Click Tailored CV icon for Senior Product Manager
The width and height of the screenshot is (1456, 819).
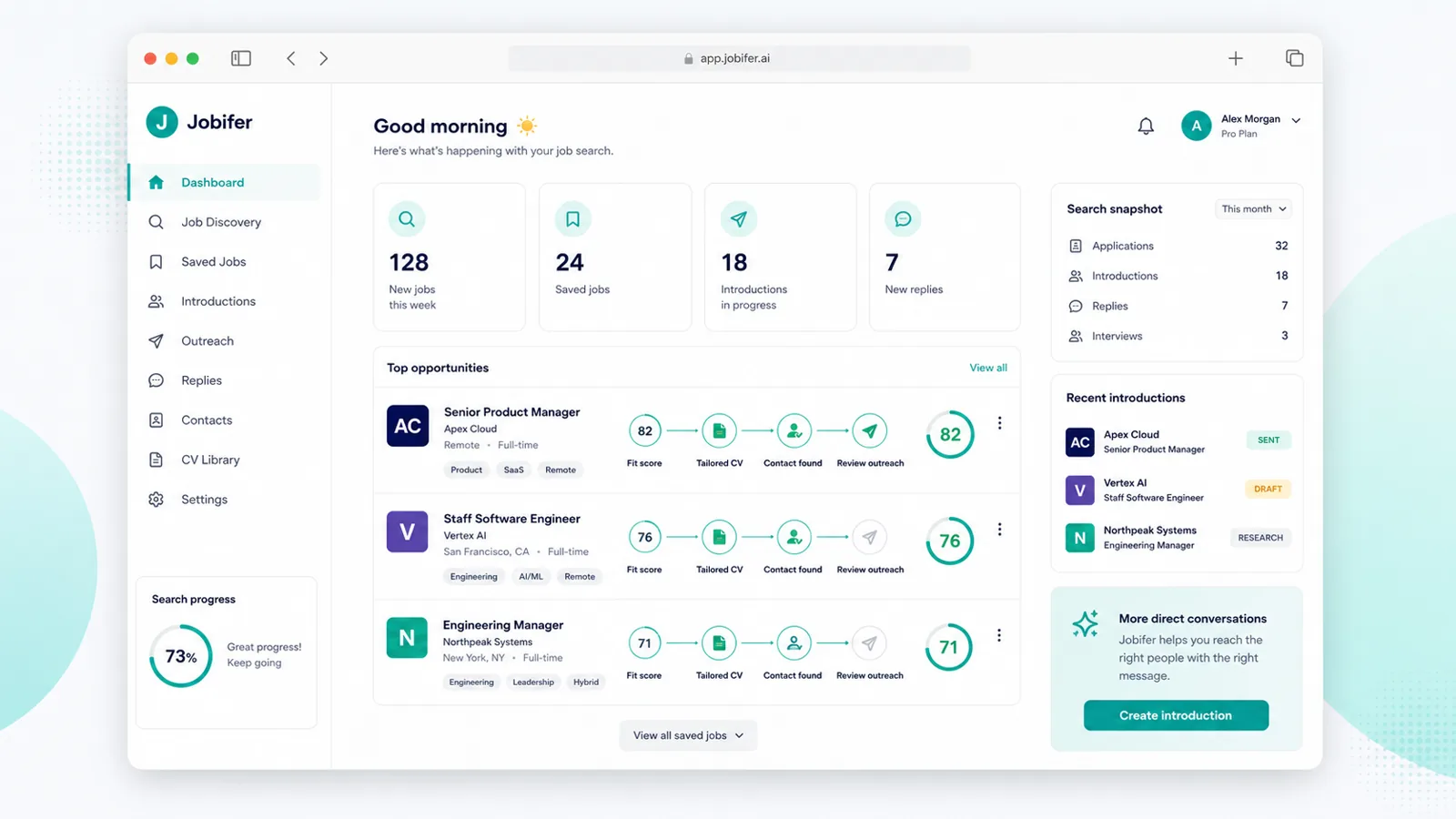tap(719, 430)
